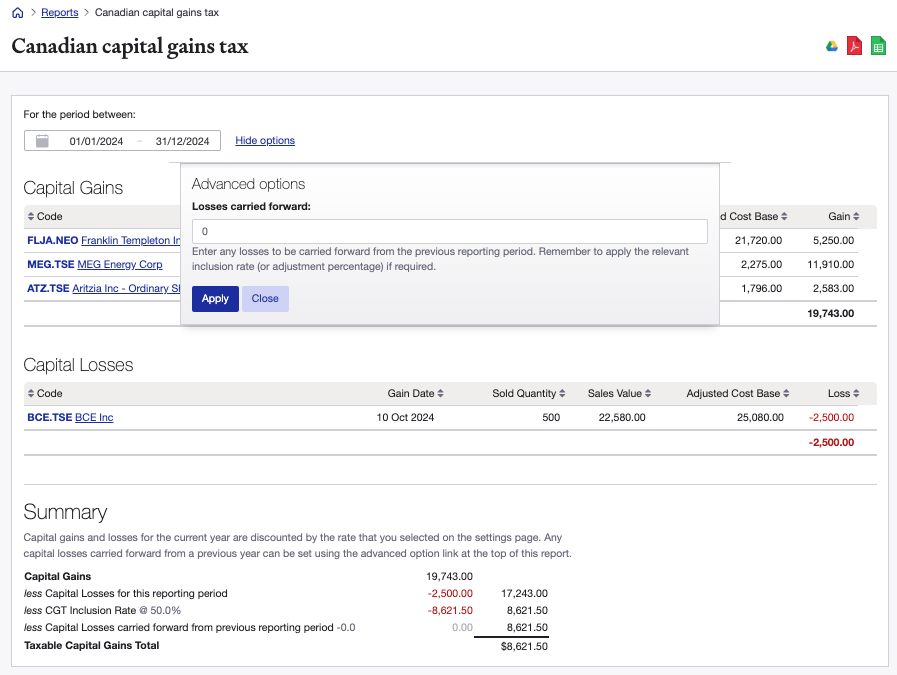Sort Capital Losses by Adjusted Cost Base

pos(737,394)
